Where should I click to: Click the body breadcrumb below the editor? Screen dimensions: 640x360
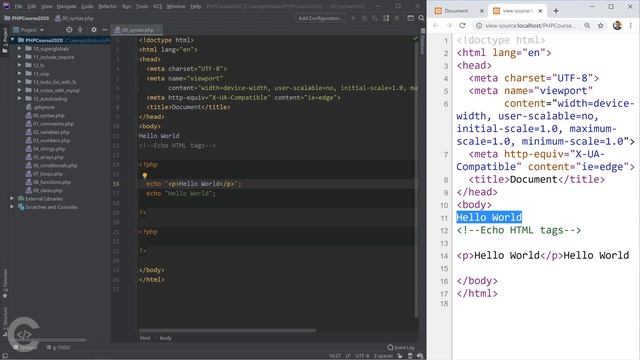pos(166,338)
